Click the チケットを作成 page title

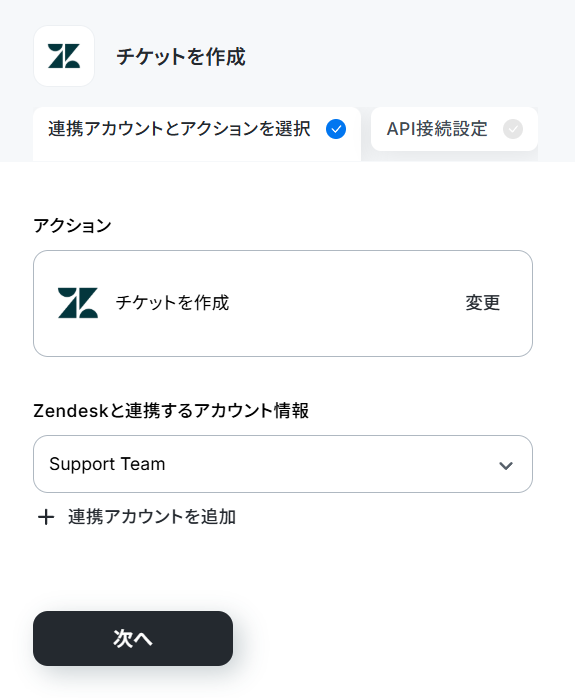click(x=181, y=57)
